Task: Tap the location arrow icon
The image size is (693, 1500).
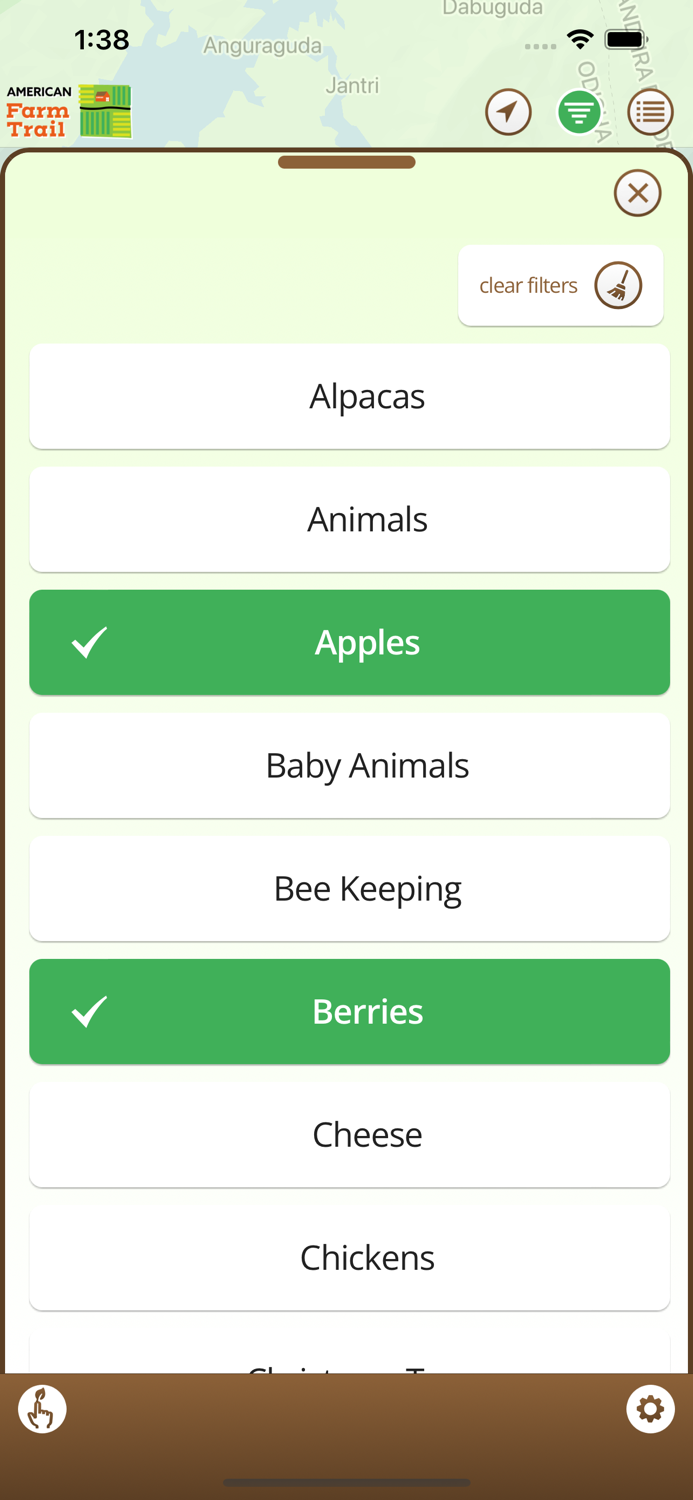Action: point(508,112)
